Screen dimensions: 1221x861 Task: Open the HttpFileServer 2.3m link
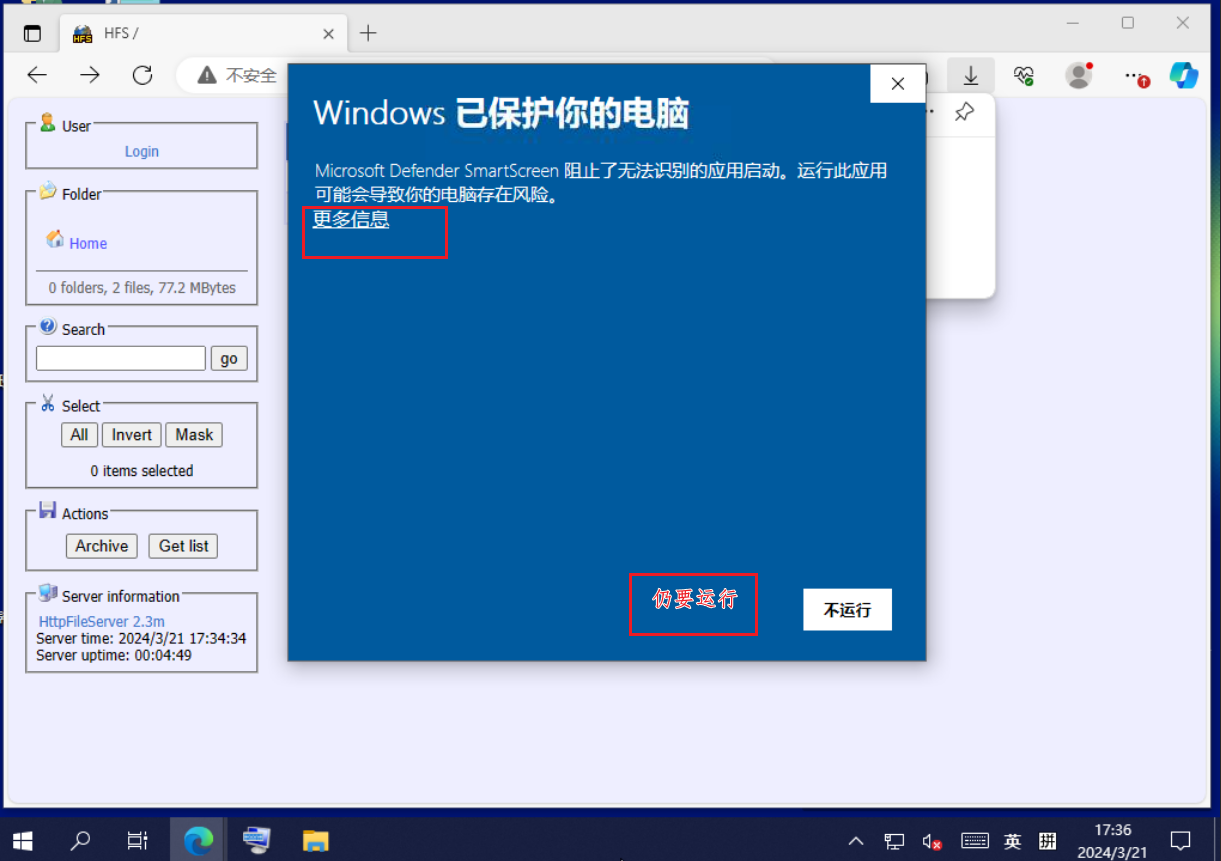[x=102, y=621]
